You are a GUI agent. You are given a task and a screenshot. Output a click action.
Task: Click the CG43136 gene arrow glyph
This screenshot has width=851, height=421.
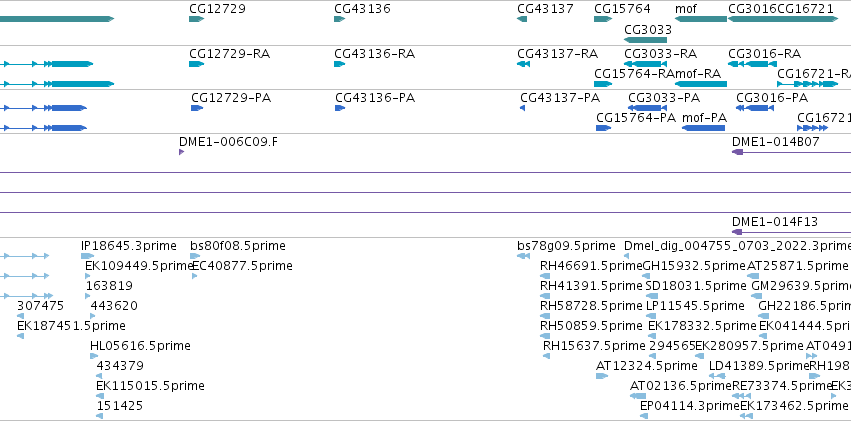[x=340, y=19]
